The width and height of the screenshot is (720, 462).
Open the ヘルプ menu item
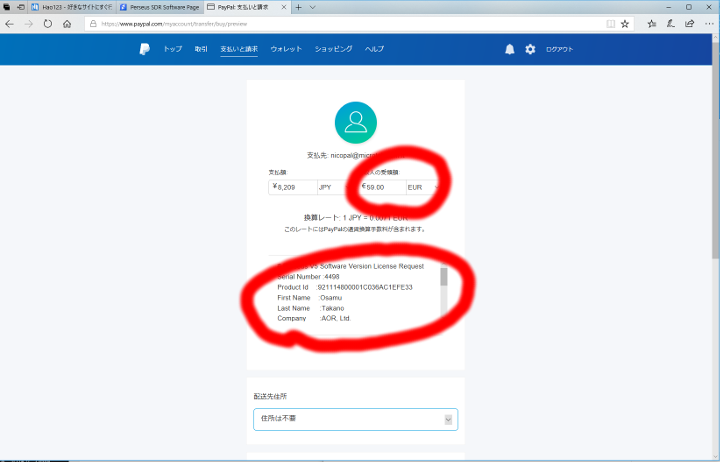374,49
